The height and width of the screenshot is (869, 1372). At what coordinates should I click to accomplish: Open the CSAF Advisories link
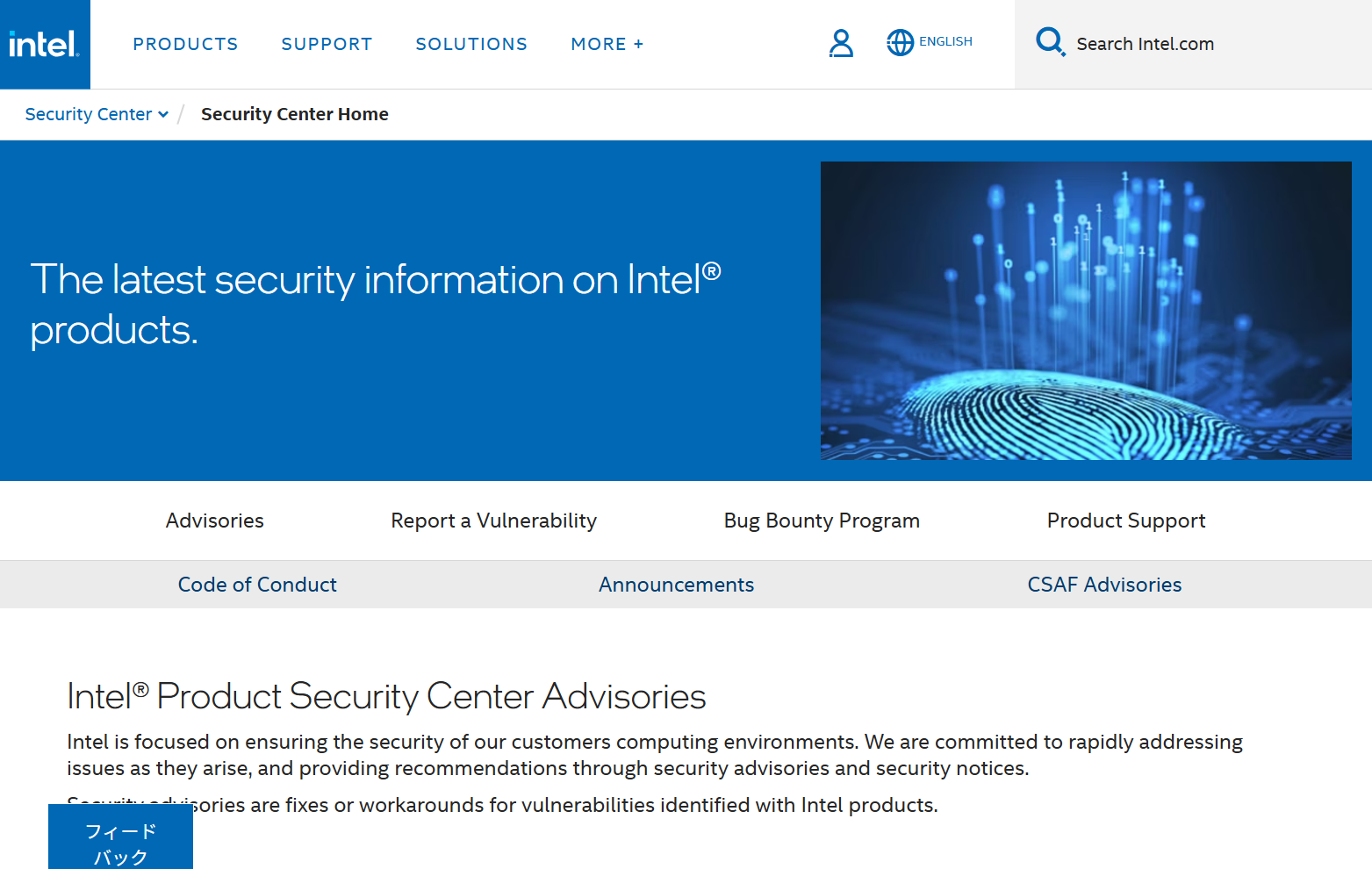(1104, 585)
